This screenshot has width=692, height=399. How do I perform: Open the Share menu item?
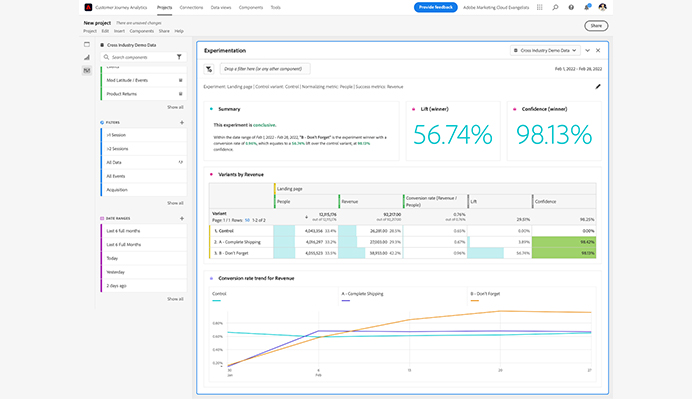(x=164, y=31)
